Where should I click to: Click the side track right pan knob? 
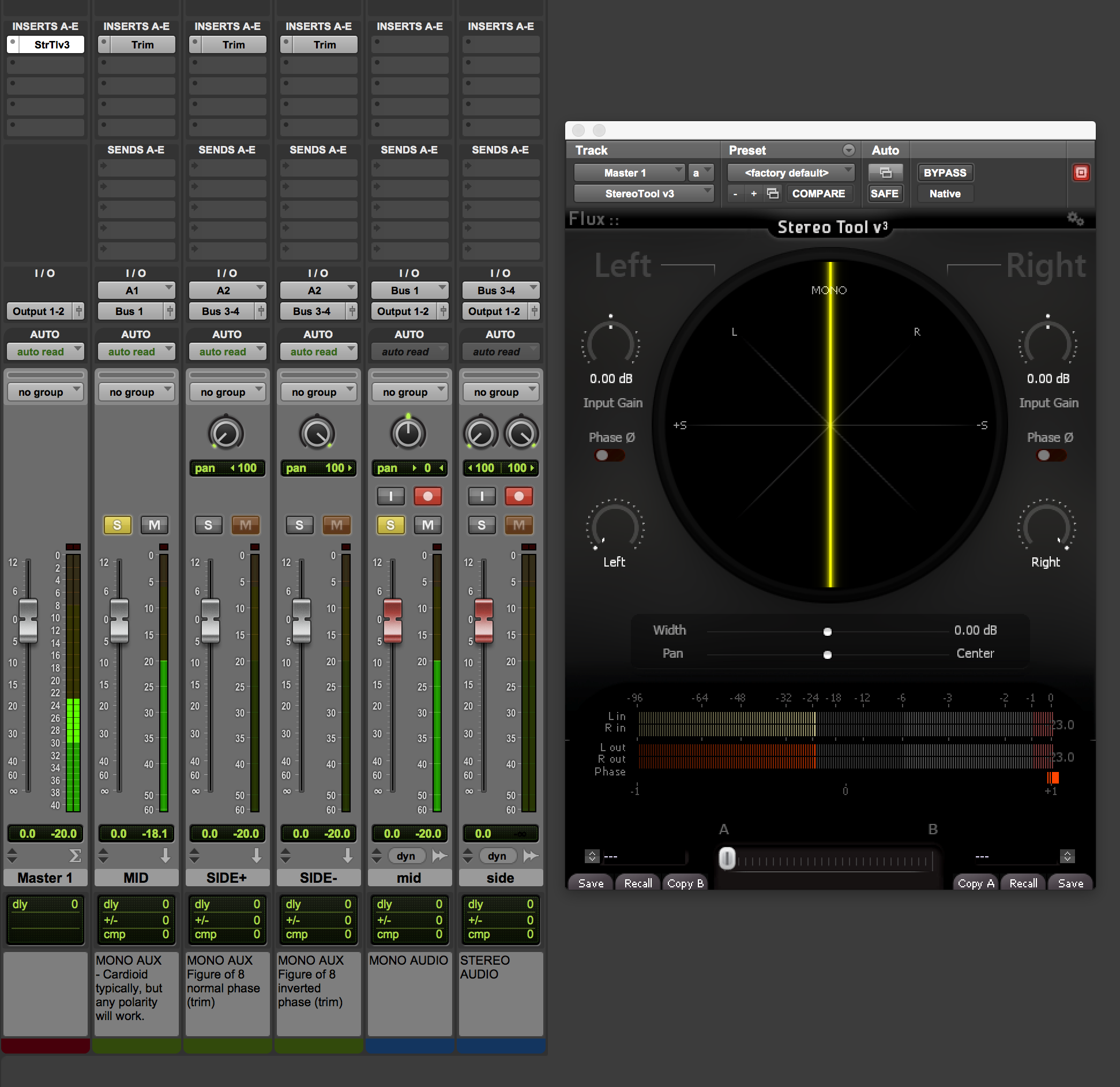(x=521, y=434)
